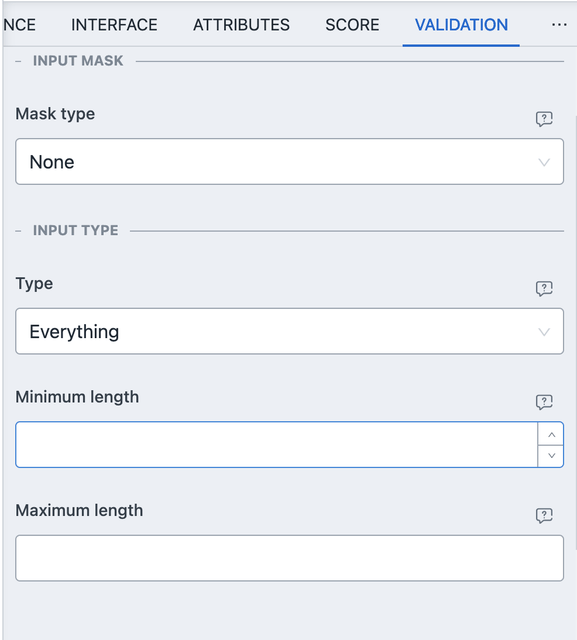Open help icon next to Maximum length
This screenshot has width=577, height=640.
click(x=544, y=516)
